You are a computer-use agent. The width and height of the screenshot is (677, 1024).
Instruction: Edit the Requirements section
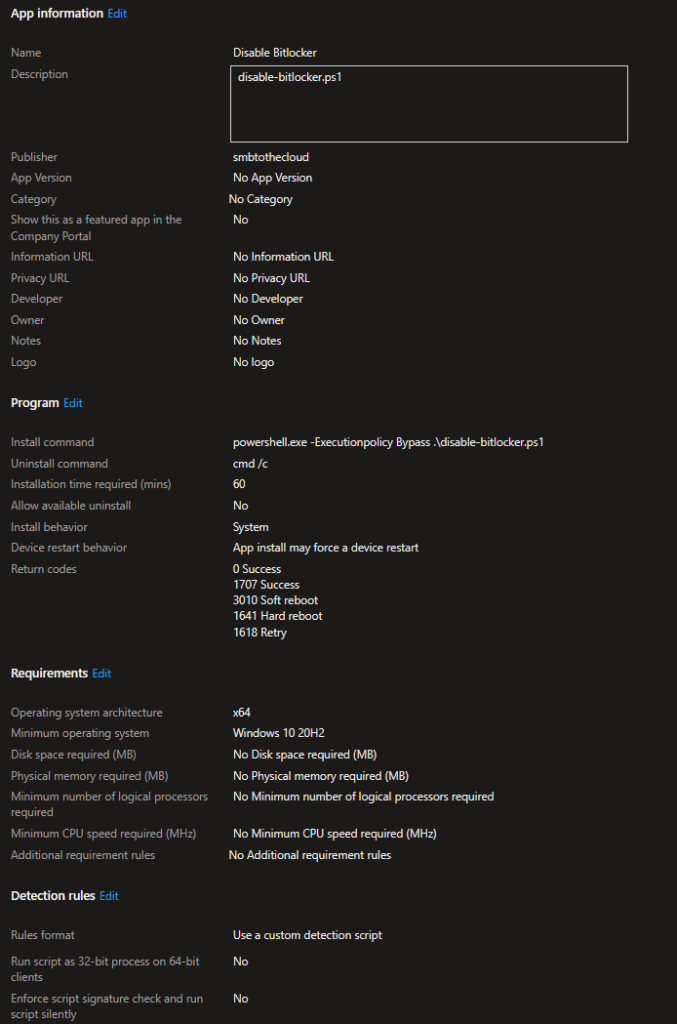[102, 674]
